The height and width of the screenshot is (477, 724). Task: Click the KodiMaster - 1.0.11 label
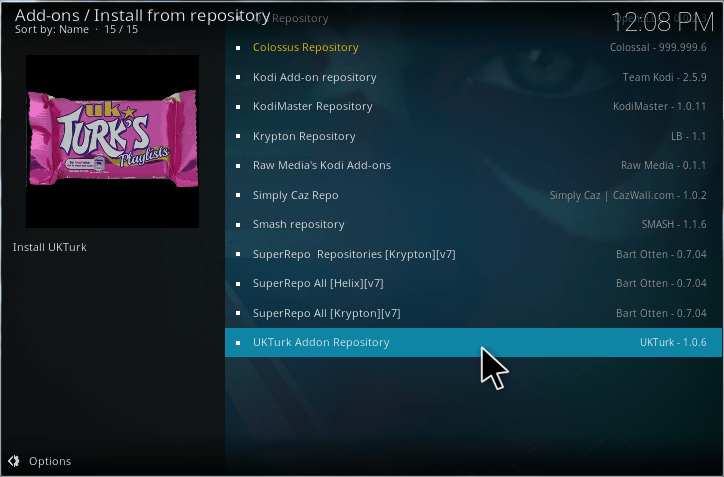(x=659, y=107)
